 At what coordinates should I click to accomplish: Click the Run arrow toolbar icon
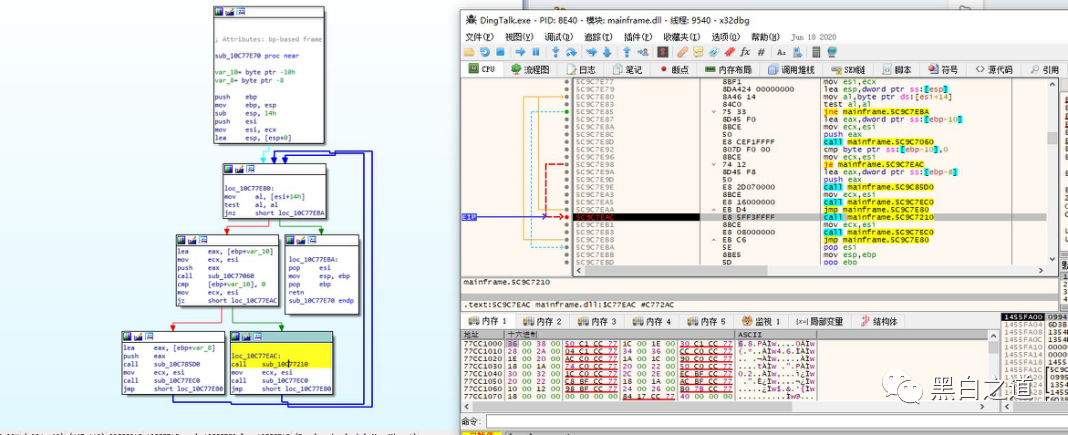tap(520, 52)
